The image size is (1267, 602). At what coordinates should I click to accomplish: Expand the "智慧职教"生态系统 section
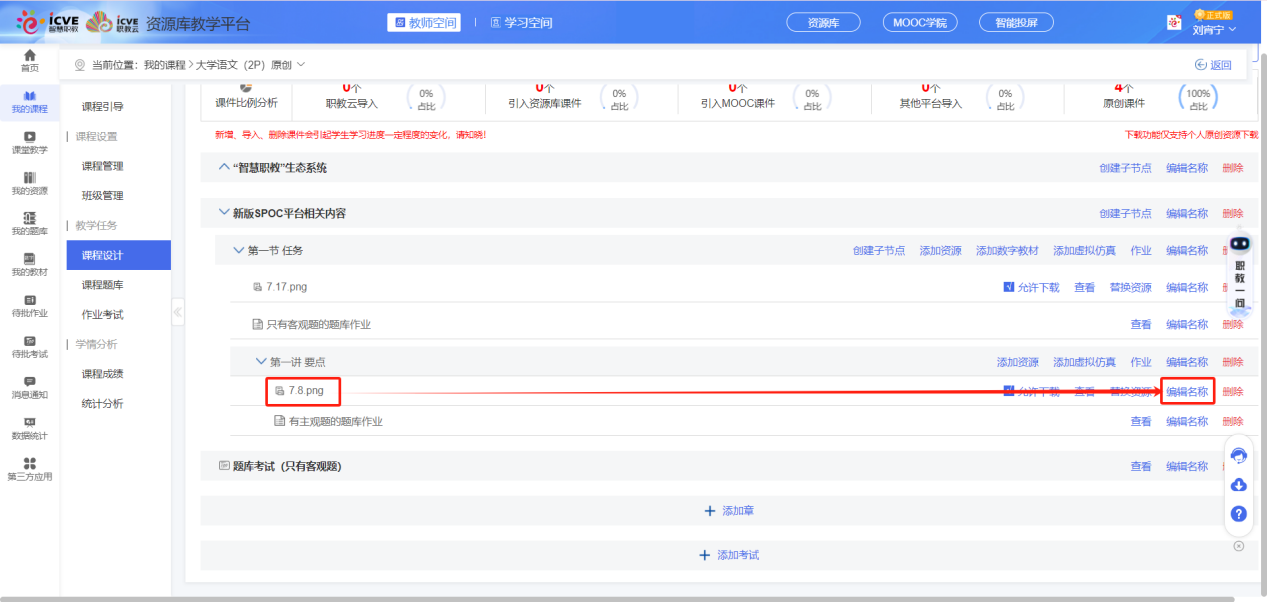pyautogui.click(x=222, y=167)
